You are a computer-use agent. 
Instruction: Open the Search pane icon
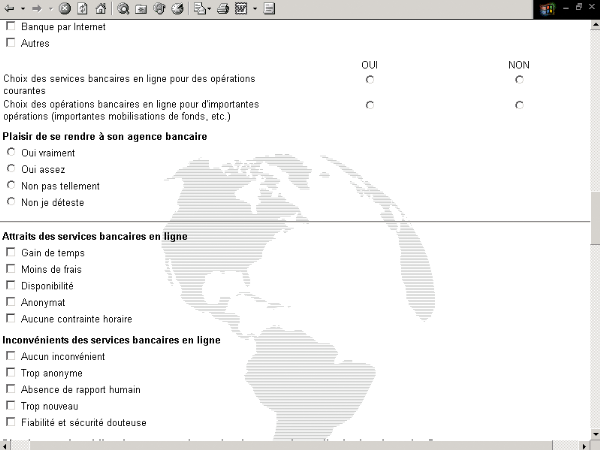(x=123, y=8)
